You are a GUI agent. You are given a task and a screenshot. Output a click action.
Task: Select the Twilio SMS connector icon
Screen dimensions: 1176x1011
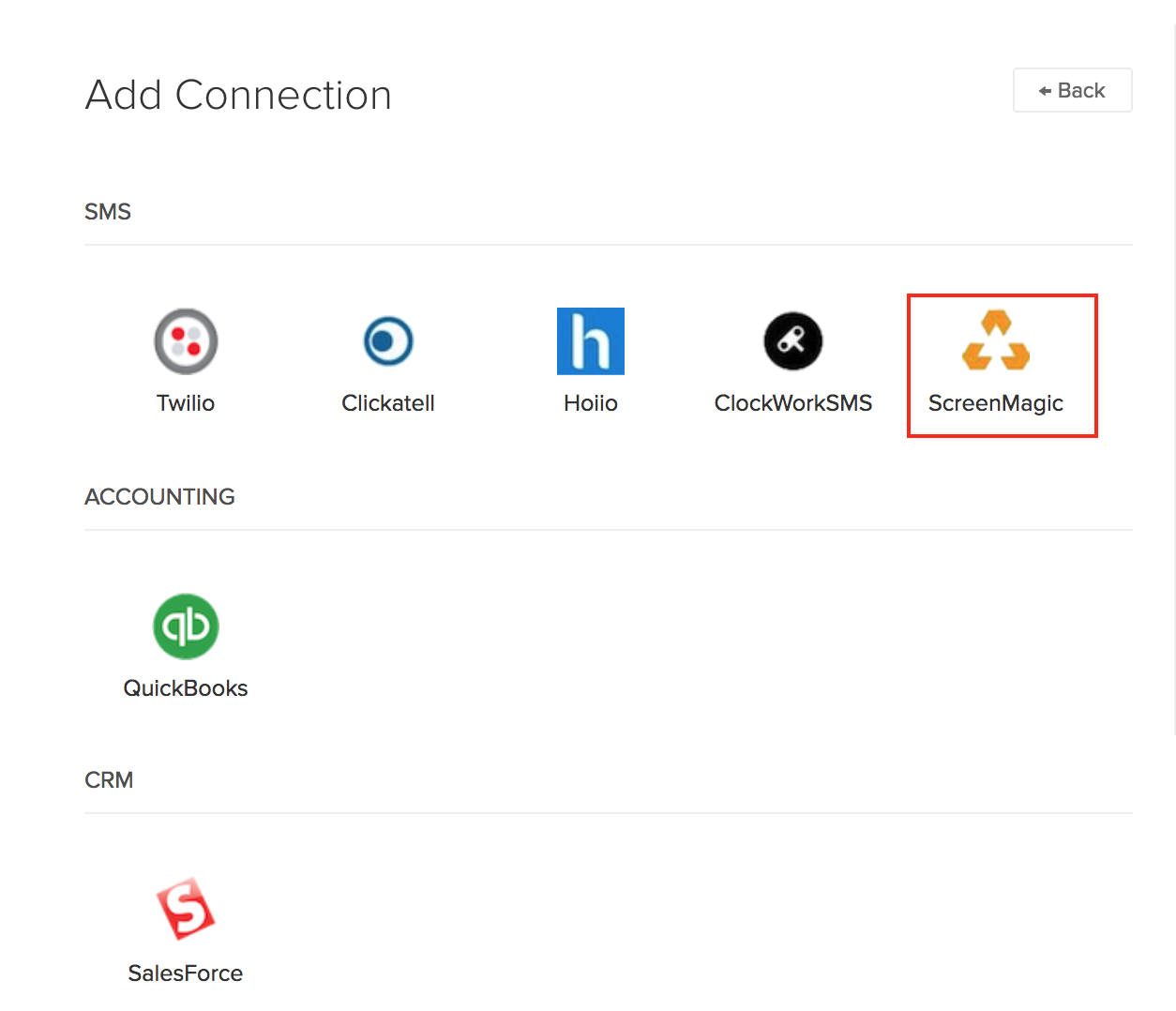tap(186, 340)
